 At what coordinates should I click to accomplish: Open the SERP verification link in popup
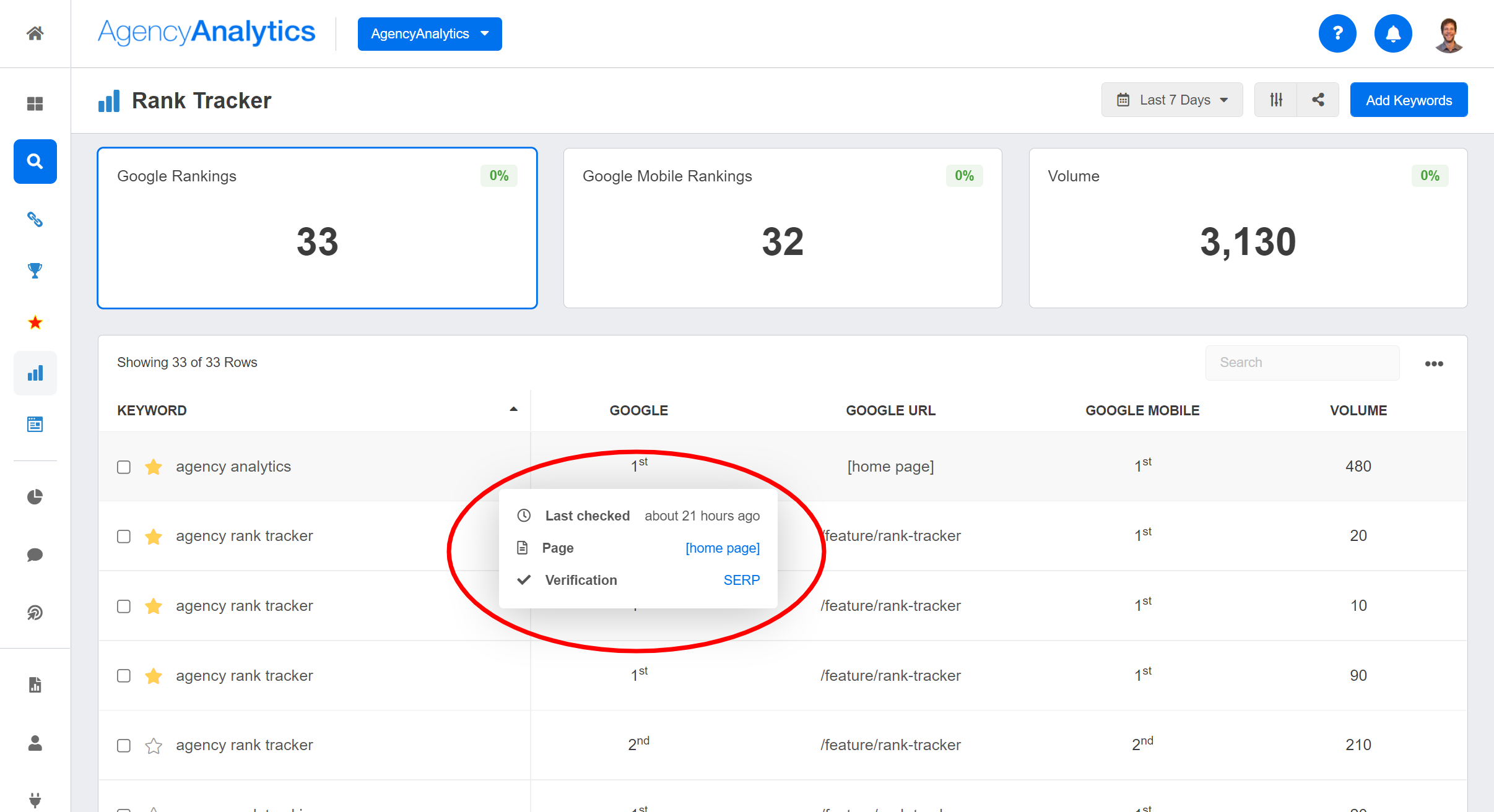(741, 580)
